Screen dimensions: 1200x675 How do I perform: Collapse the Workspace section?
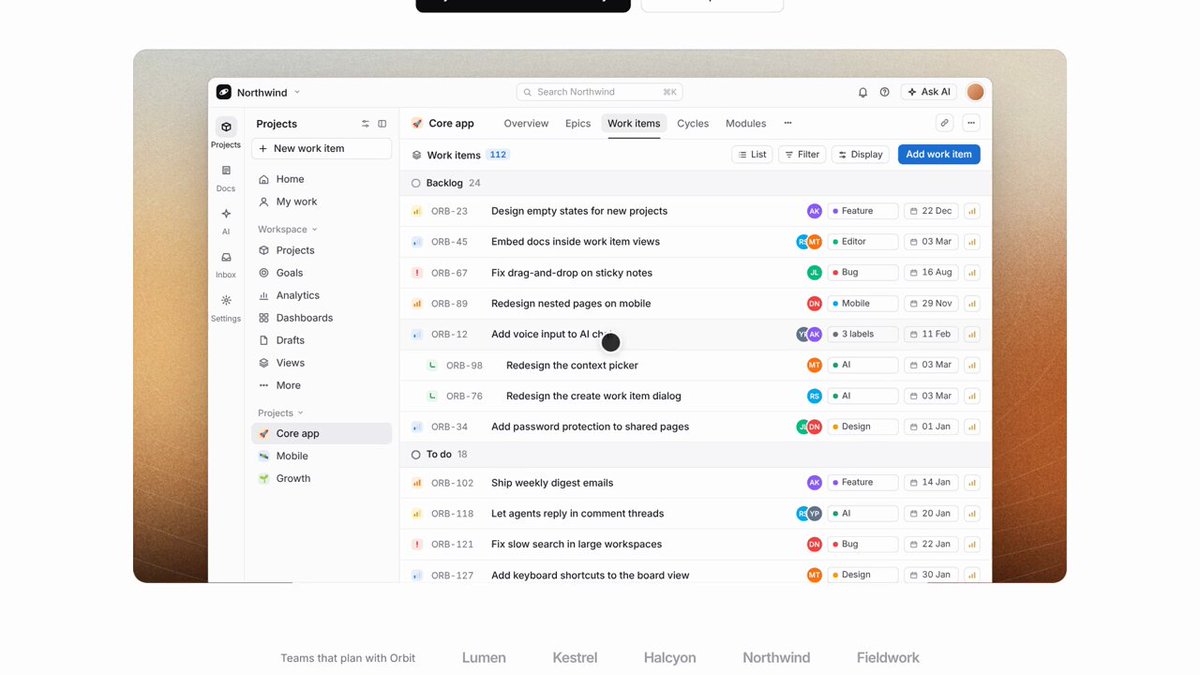point(287,229)
